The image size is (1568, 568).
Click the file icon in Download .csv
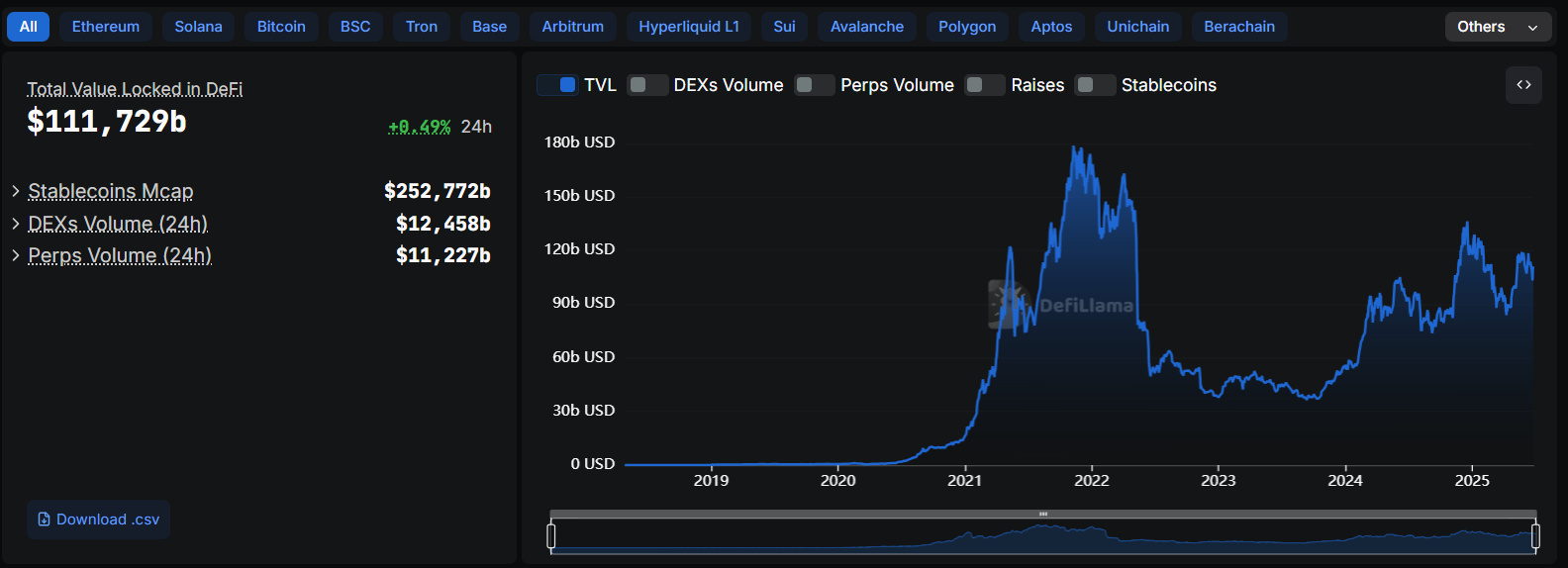click(x=44, y=520)
